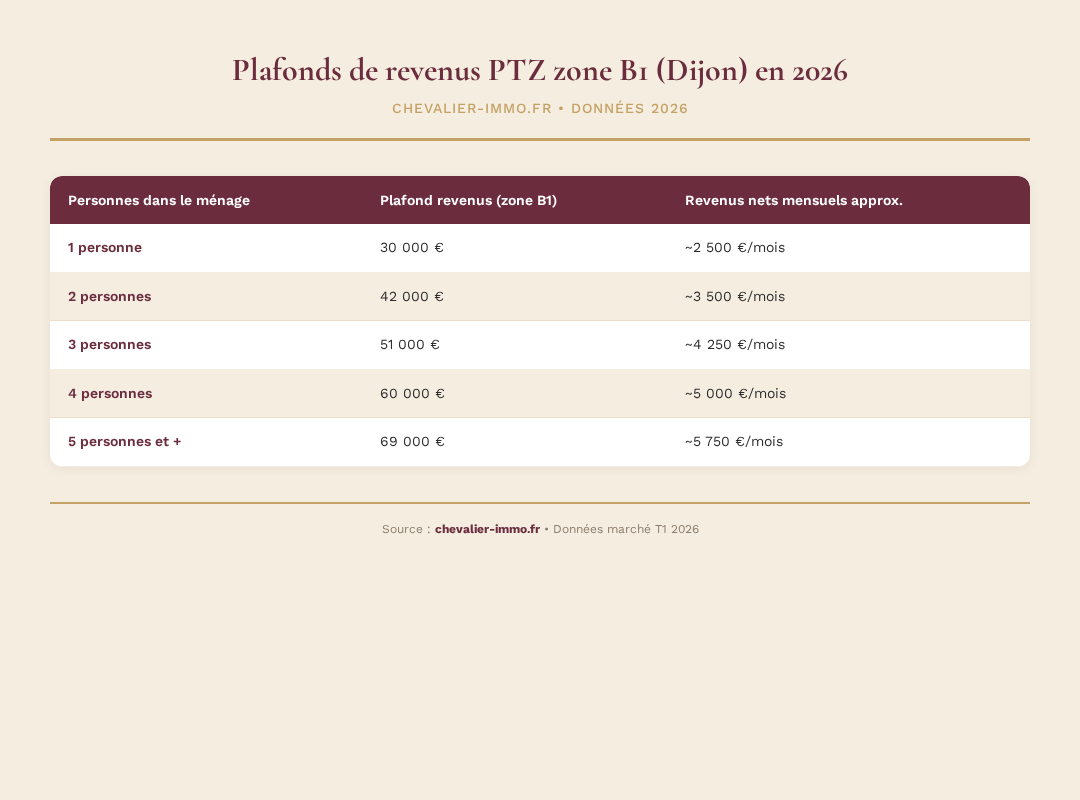Click the chevalier-immo.fr source link
1080x800 pixels.
click(487, 529)
